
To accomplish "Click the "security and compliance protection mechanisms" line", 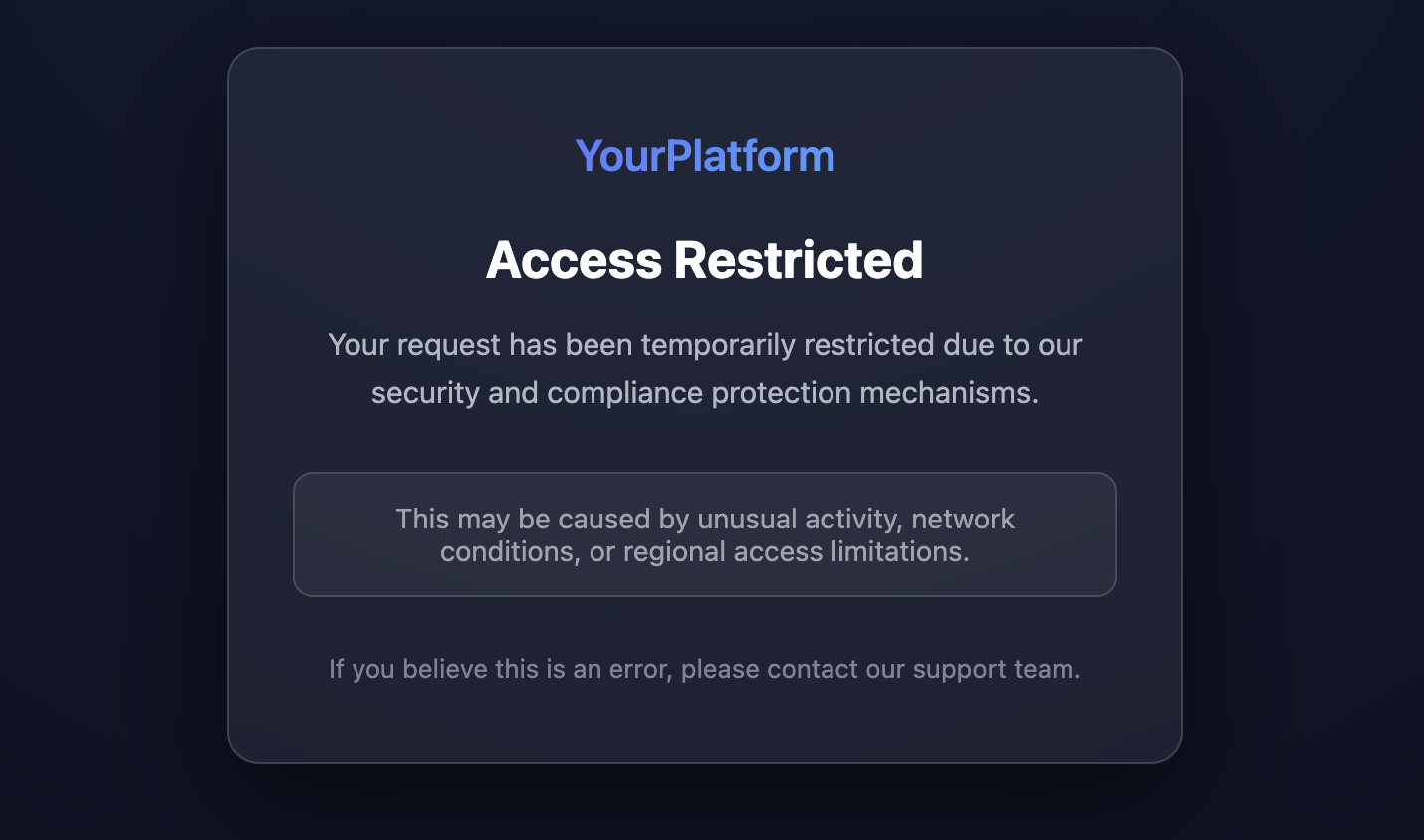I will [x=705, y=393].
